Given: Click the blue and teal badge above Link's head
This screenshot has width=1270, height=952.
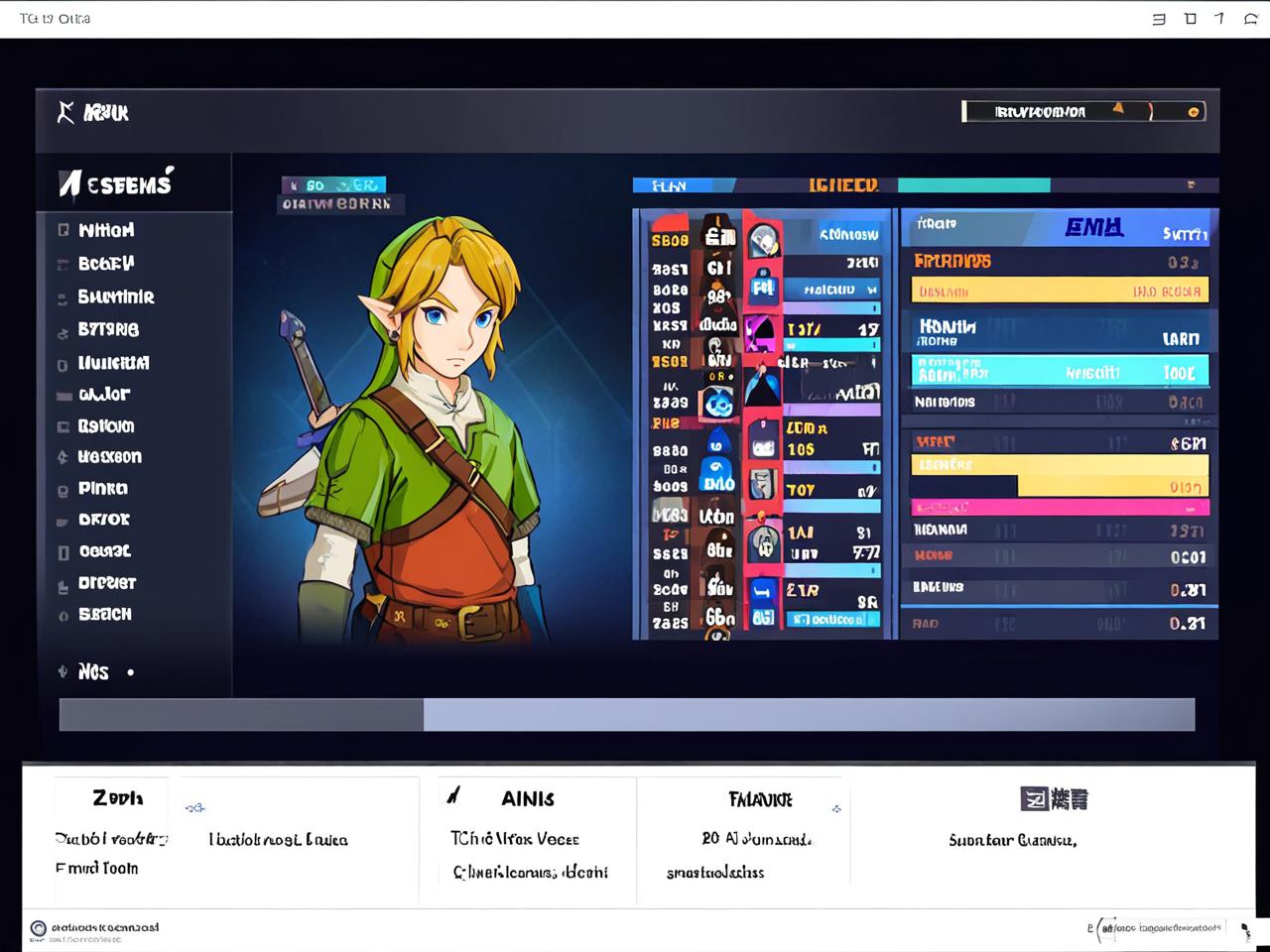Looking at the screenshot, I should pyautogui.click(x=333, y=185).
